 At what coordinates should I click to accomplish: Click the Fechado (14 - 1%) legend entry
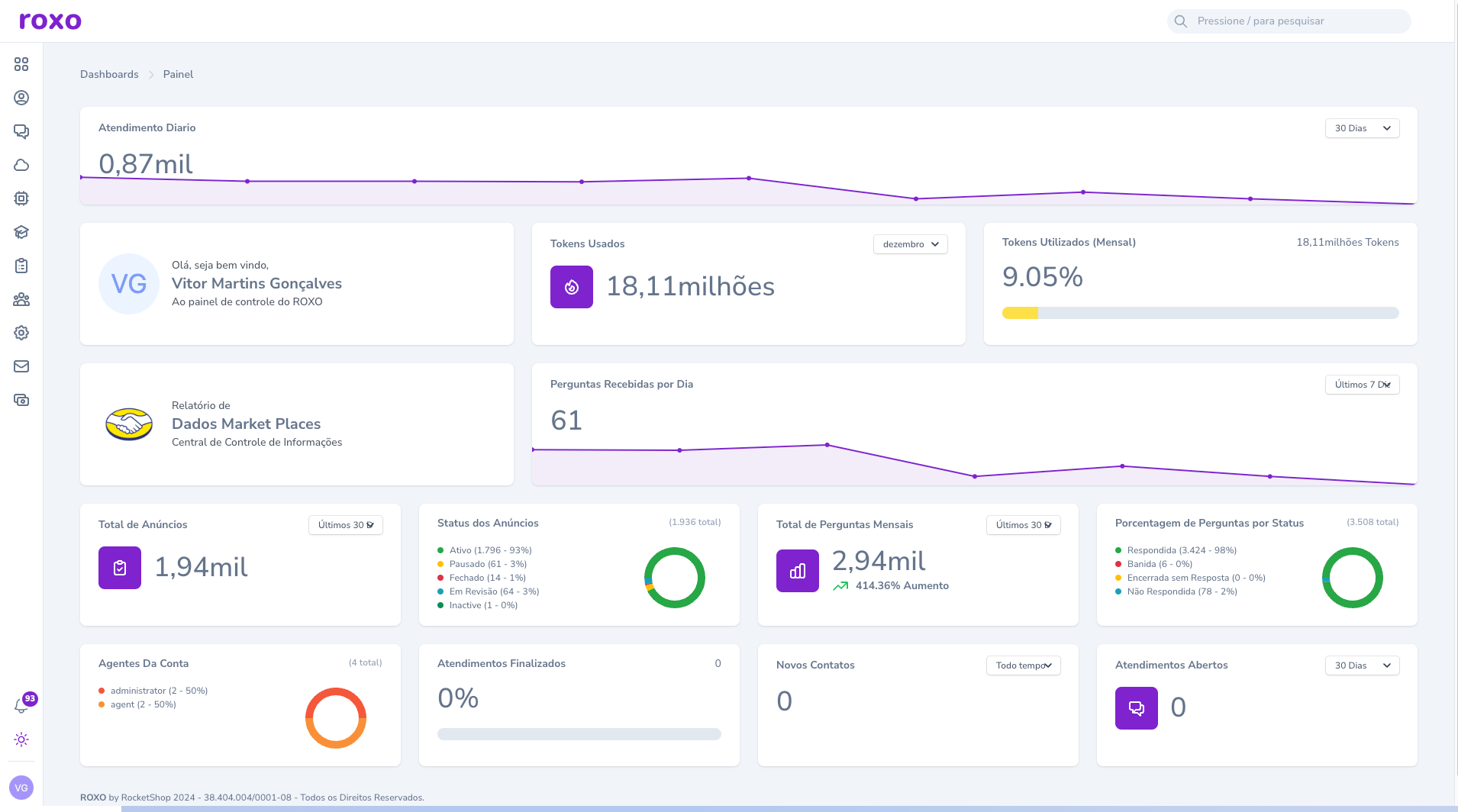(482, 578)
